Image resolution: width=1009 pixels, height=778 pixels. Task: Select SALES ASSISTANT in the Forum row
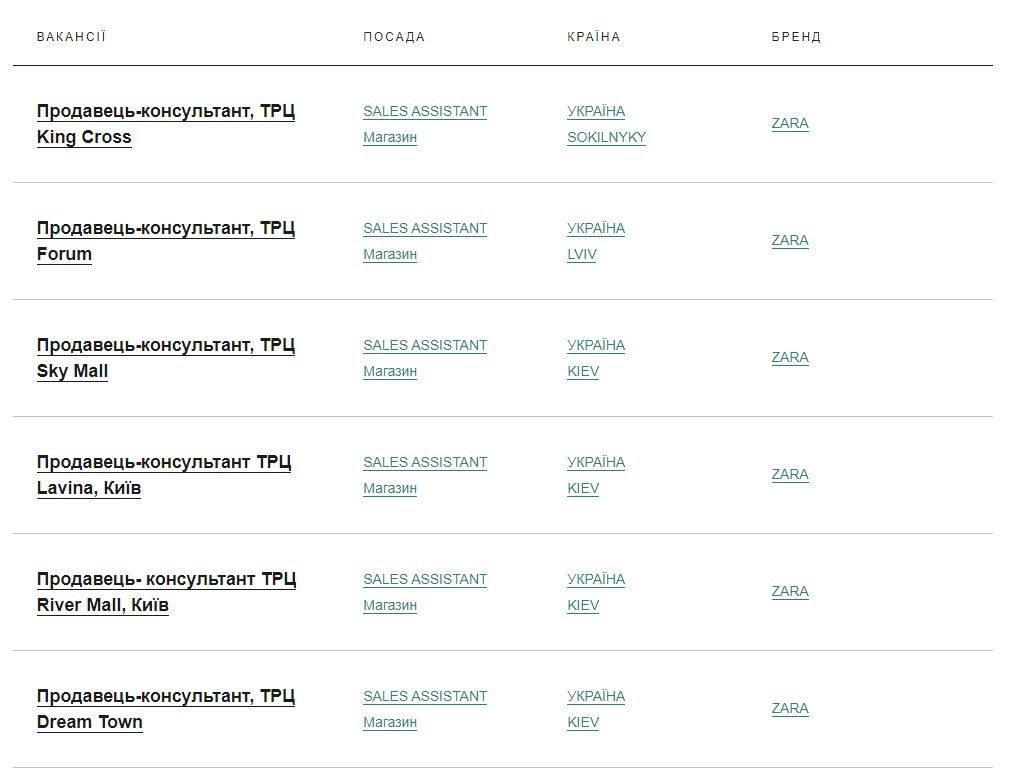pos(424,229)
